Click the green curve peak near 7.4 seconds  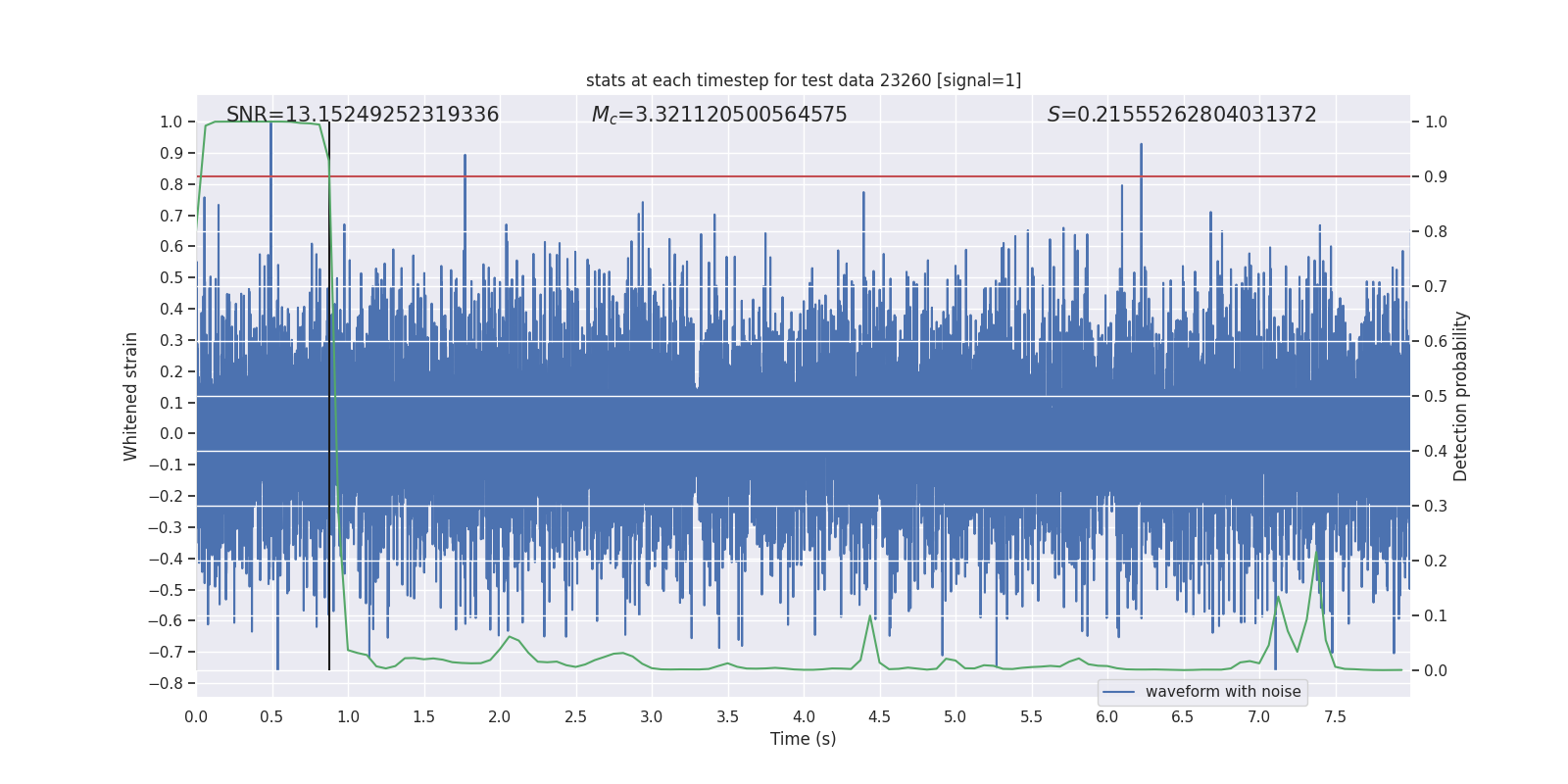coord(1316,553)
